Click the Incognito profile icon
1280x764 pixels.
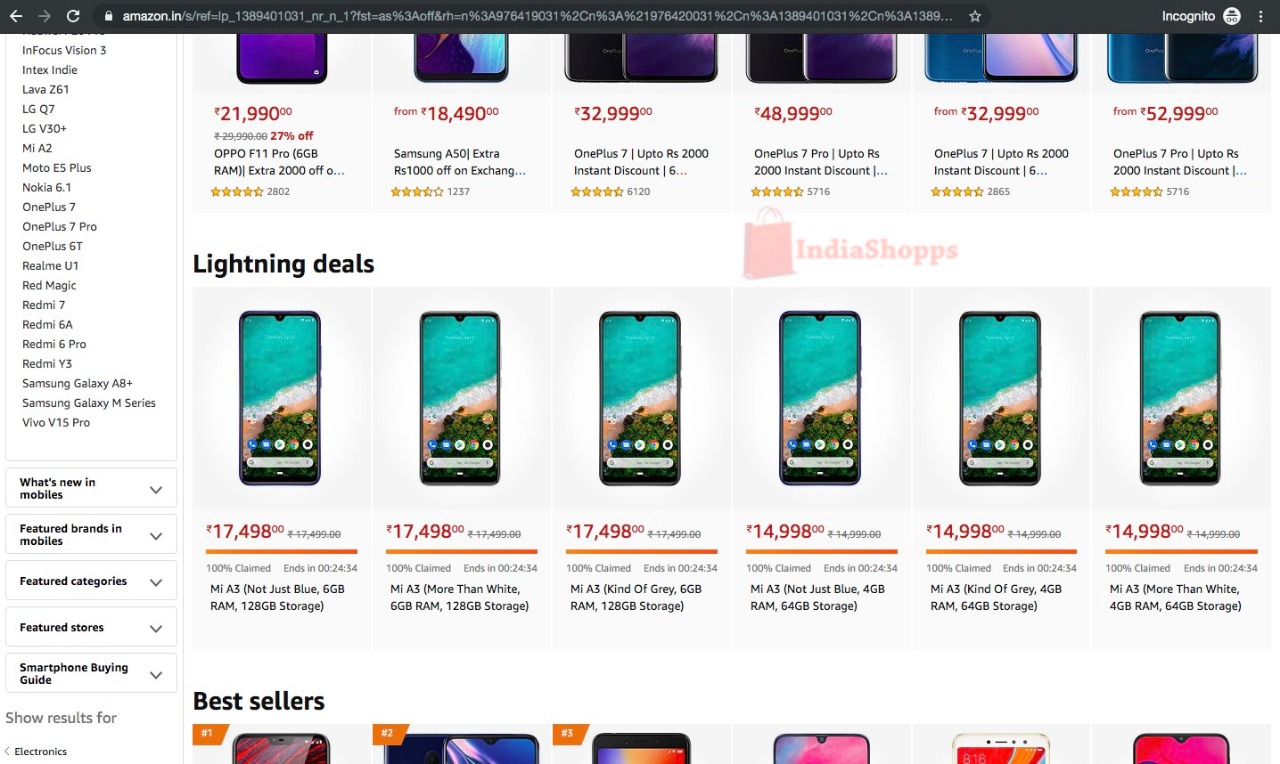click(x=1232, y=16)
